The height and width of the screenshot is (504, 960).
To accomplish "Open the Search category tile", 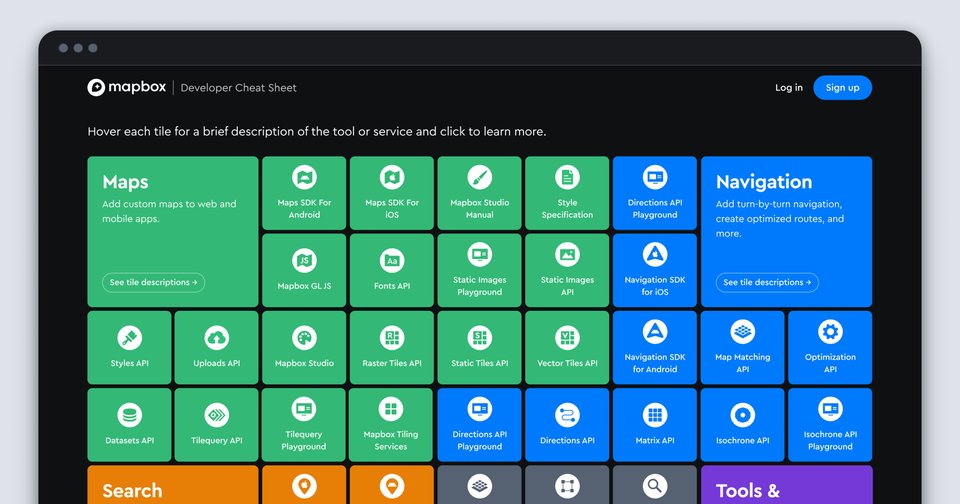I will [x=172, y=486].
